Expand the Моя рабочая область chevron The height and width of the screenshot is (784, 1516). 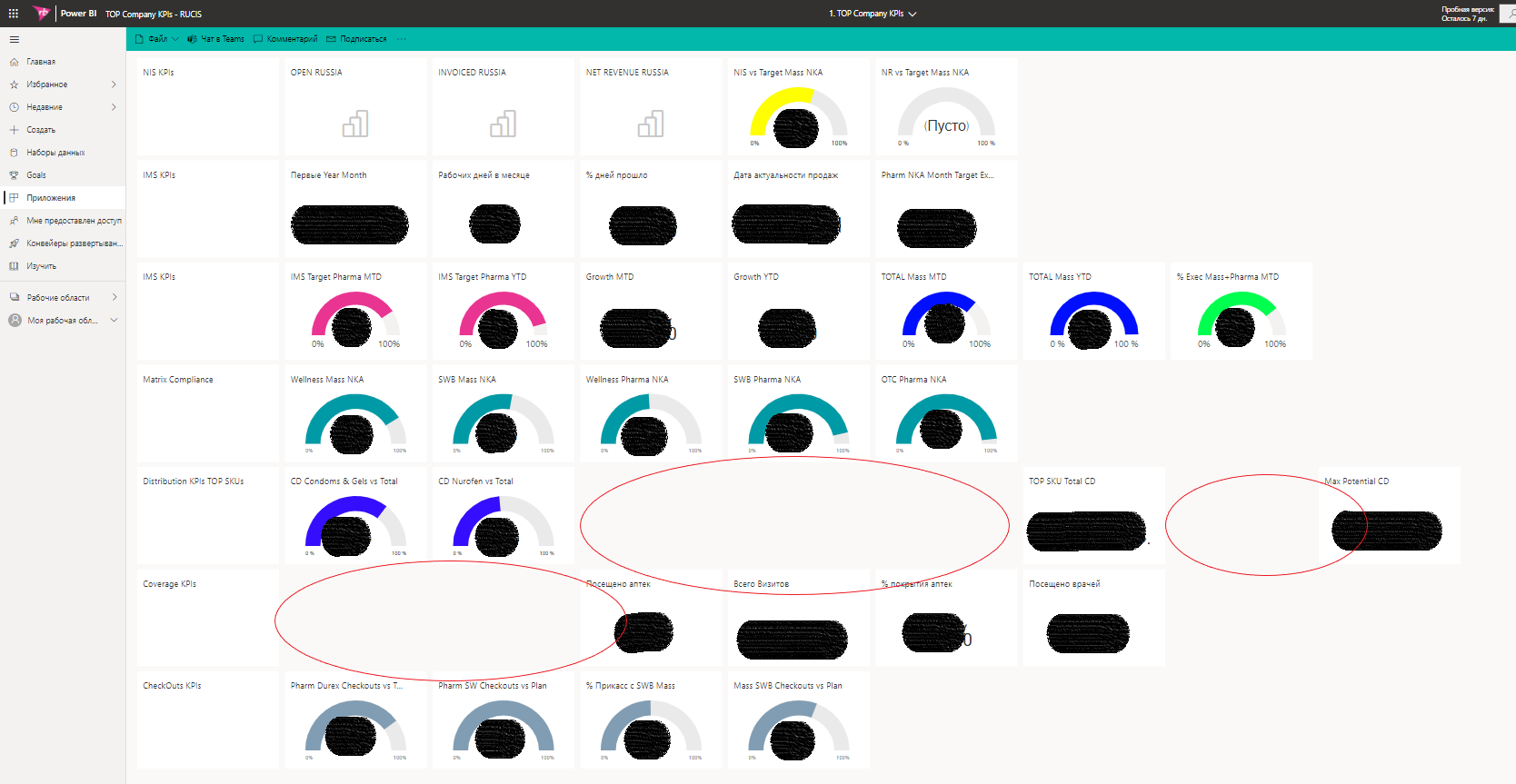(x=115, y=320)
